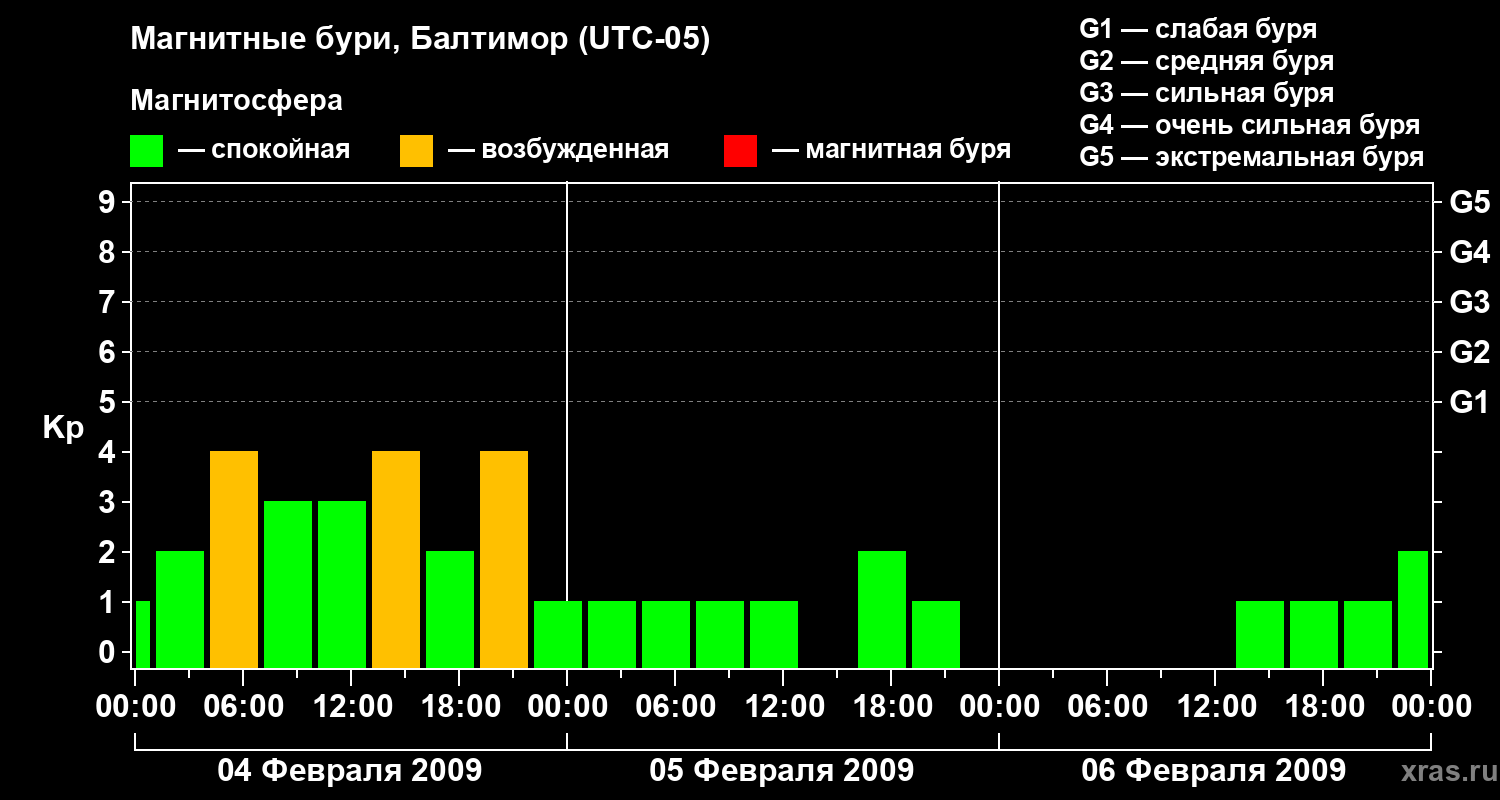
Task: Click the orange Kp 4 bar above 06:00, 04 Февраля
Action: coord(234,559)
